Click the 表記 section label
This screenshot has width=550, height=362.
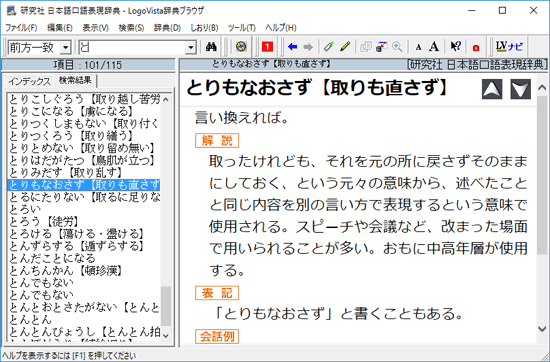[x=217, y=293]
